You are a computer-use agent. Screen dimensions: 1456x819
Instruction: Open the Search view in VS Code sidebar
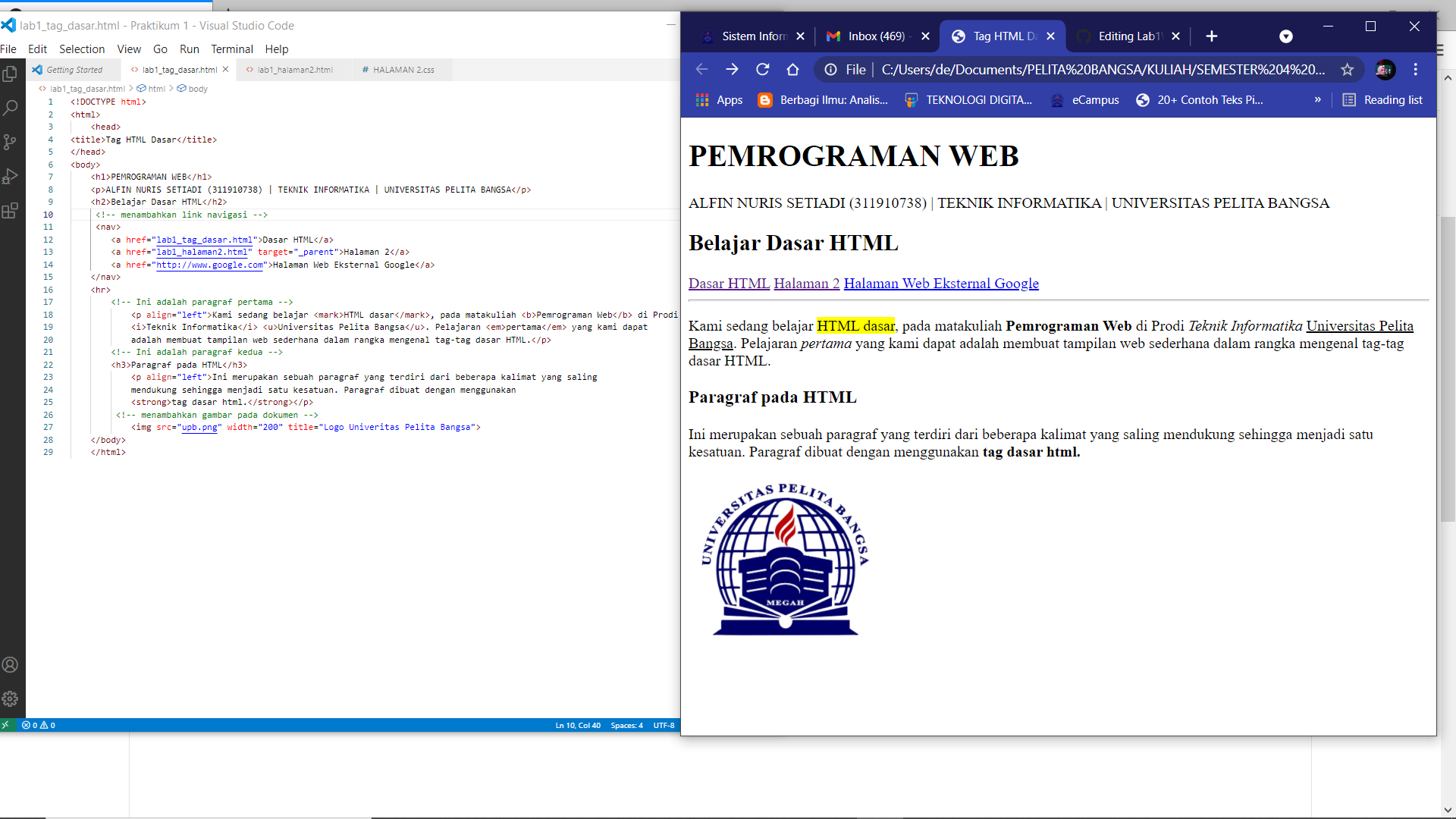pyautogui.click(x=11, y=108)
